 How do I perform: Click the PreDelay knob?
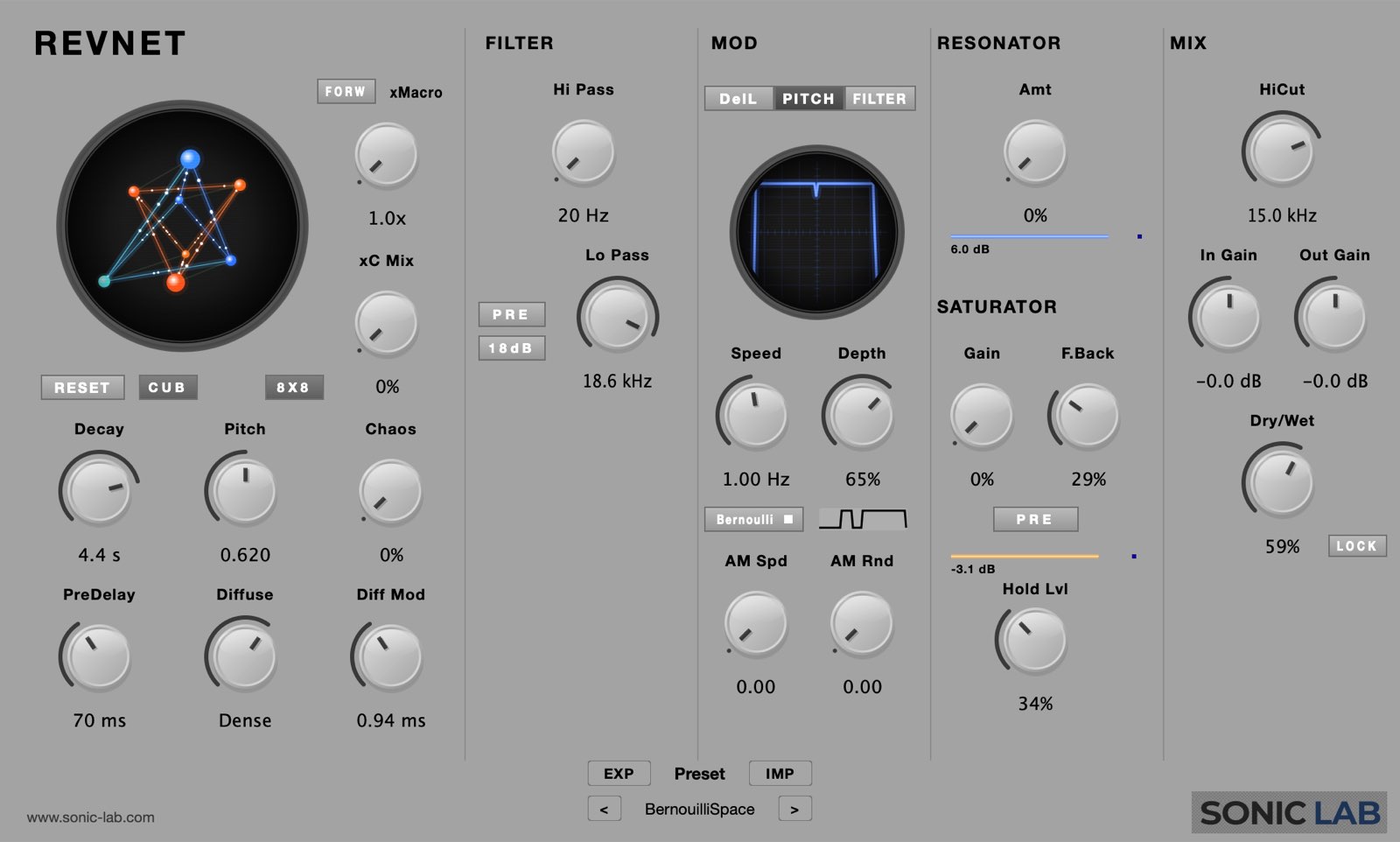click(x=99, y=656)
